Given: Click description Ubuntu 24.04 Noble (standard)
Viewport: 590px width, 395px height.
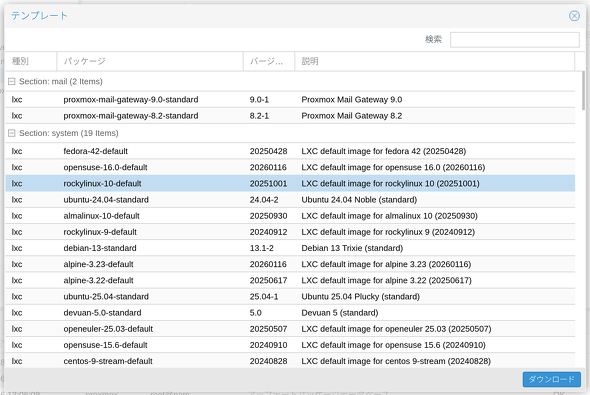Looking at the screenshot, I should [359, 200].
